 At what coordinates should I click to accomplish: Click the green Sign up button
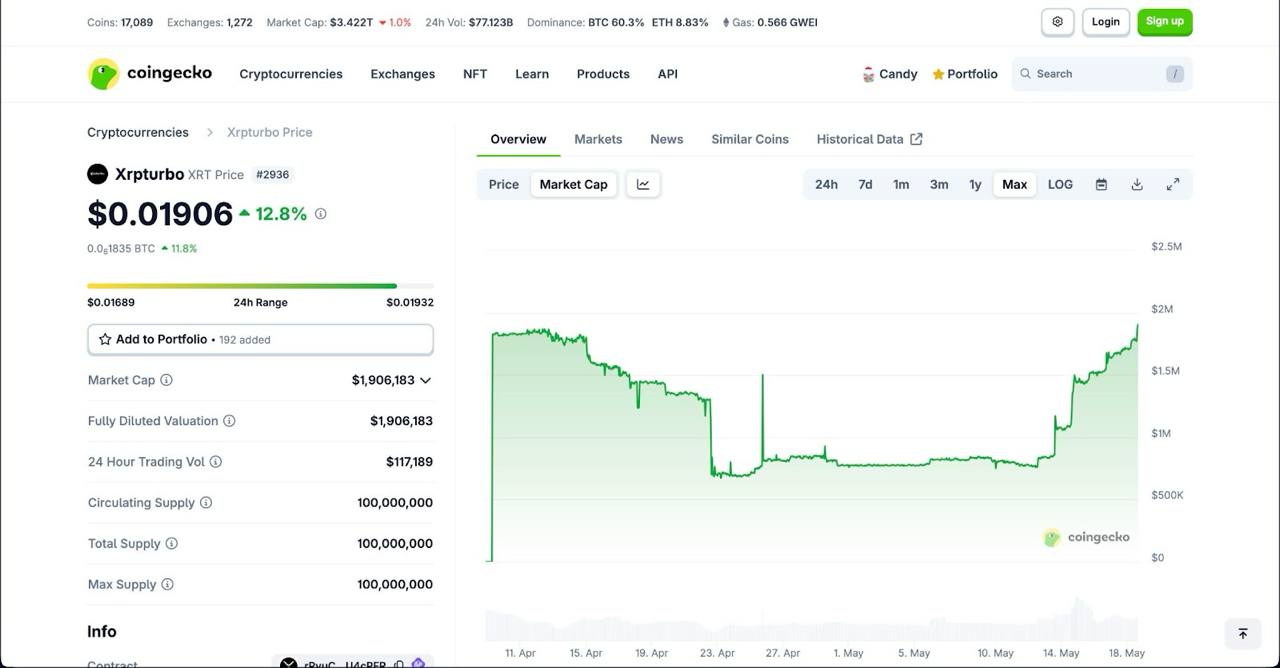[x=1164, y=20]
